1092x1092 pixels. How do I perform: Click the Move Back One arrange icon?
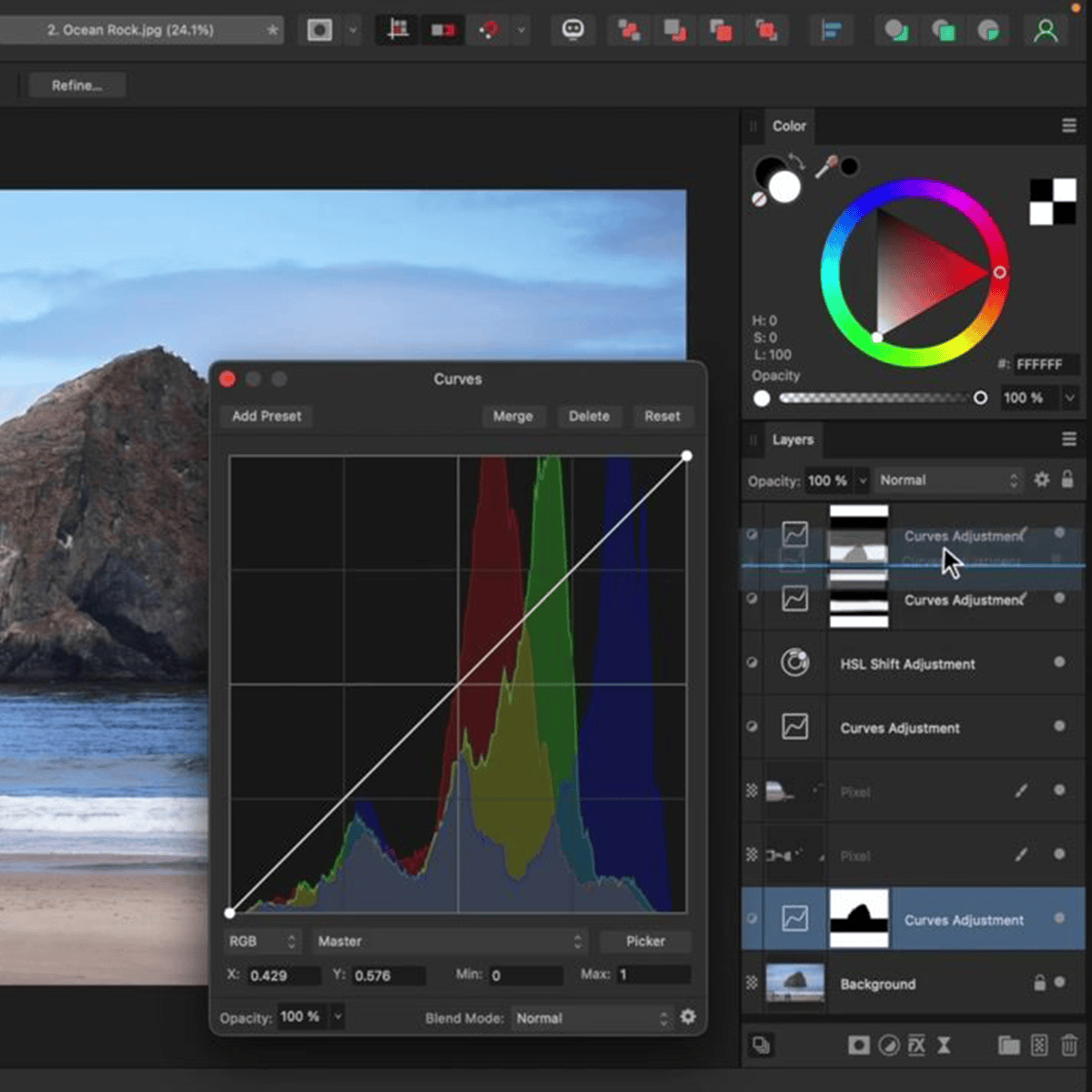[675, 30]
